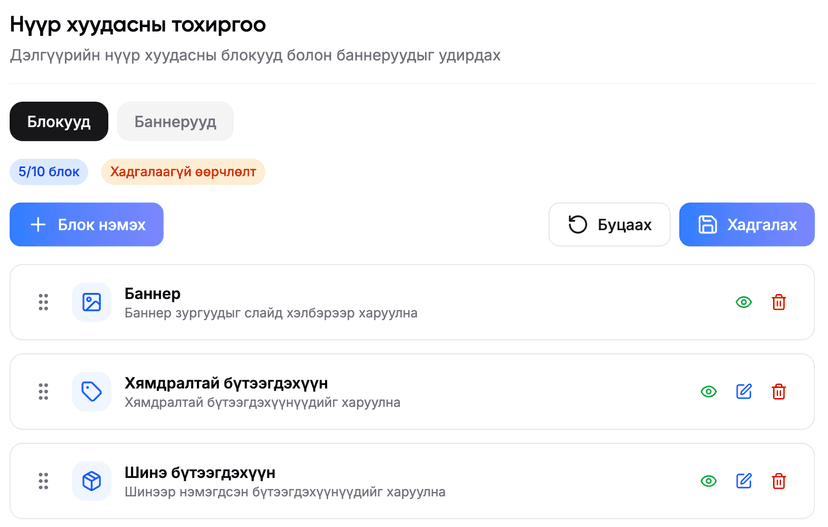
Task: Delete the Шинэ бүтээгдэхүүн block
Action: click(779, 481)
